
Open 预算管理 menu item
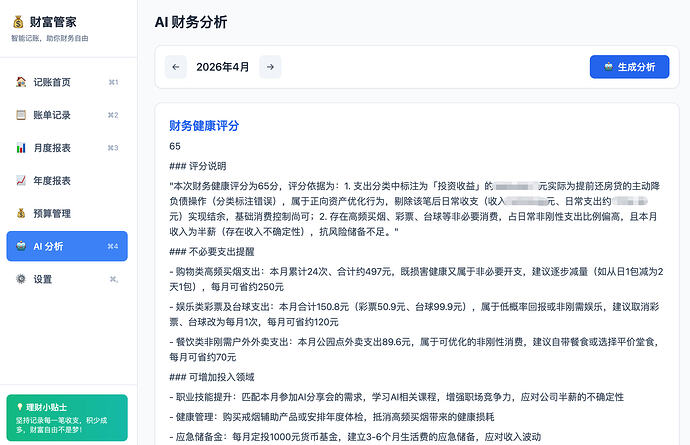[67, 213]
